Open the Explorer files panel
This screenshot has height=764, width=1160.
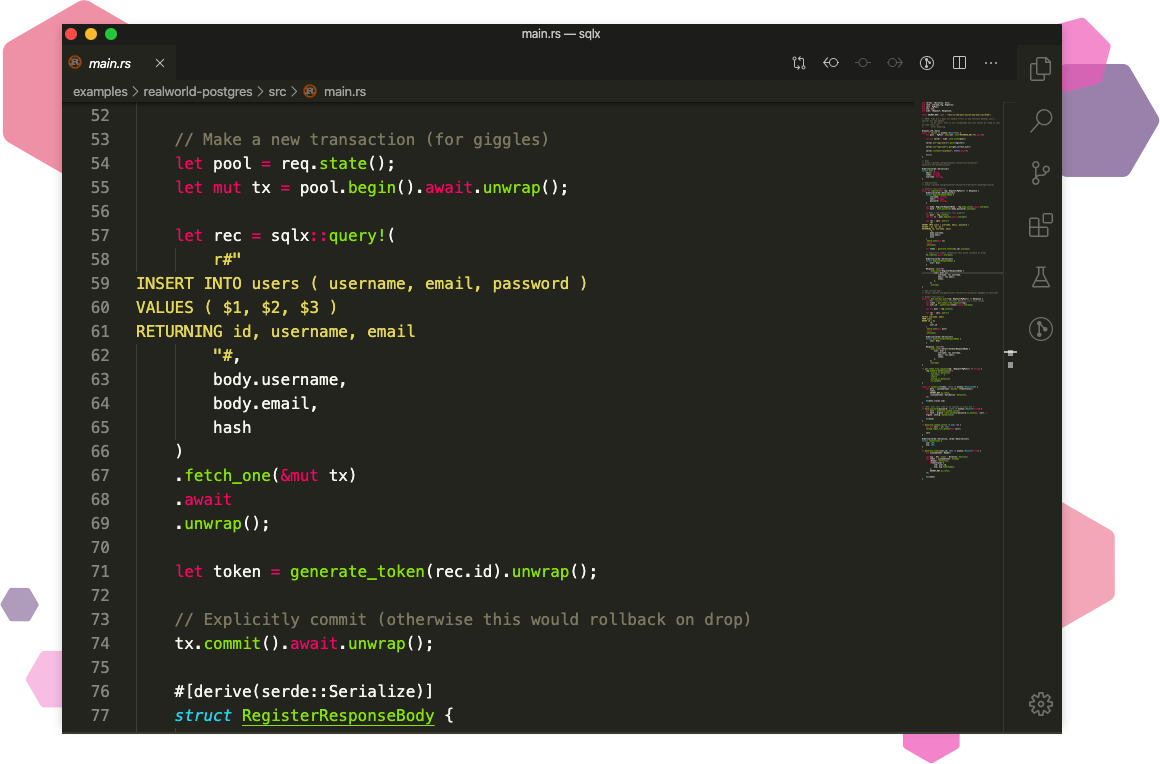click(1040, 68)
